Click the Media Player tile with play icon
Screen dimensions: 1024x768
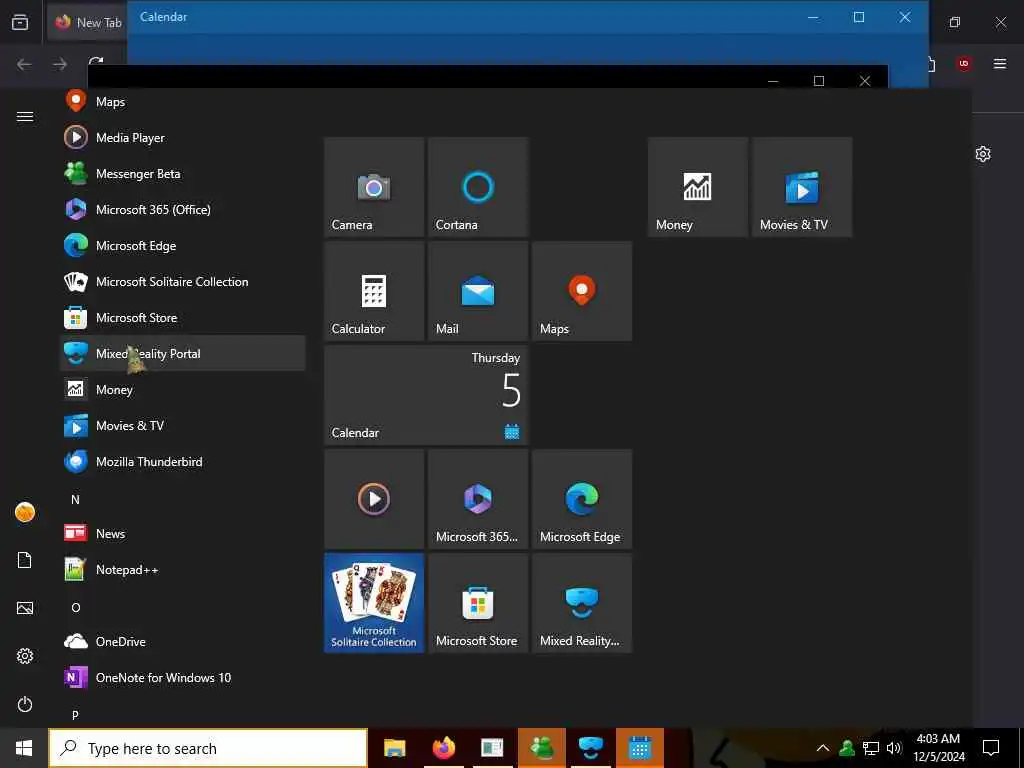[x=374, y=499]
